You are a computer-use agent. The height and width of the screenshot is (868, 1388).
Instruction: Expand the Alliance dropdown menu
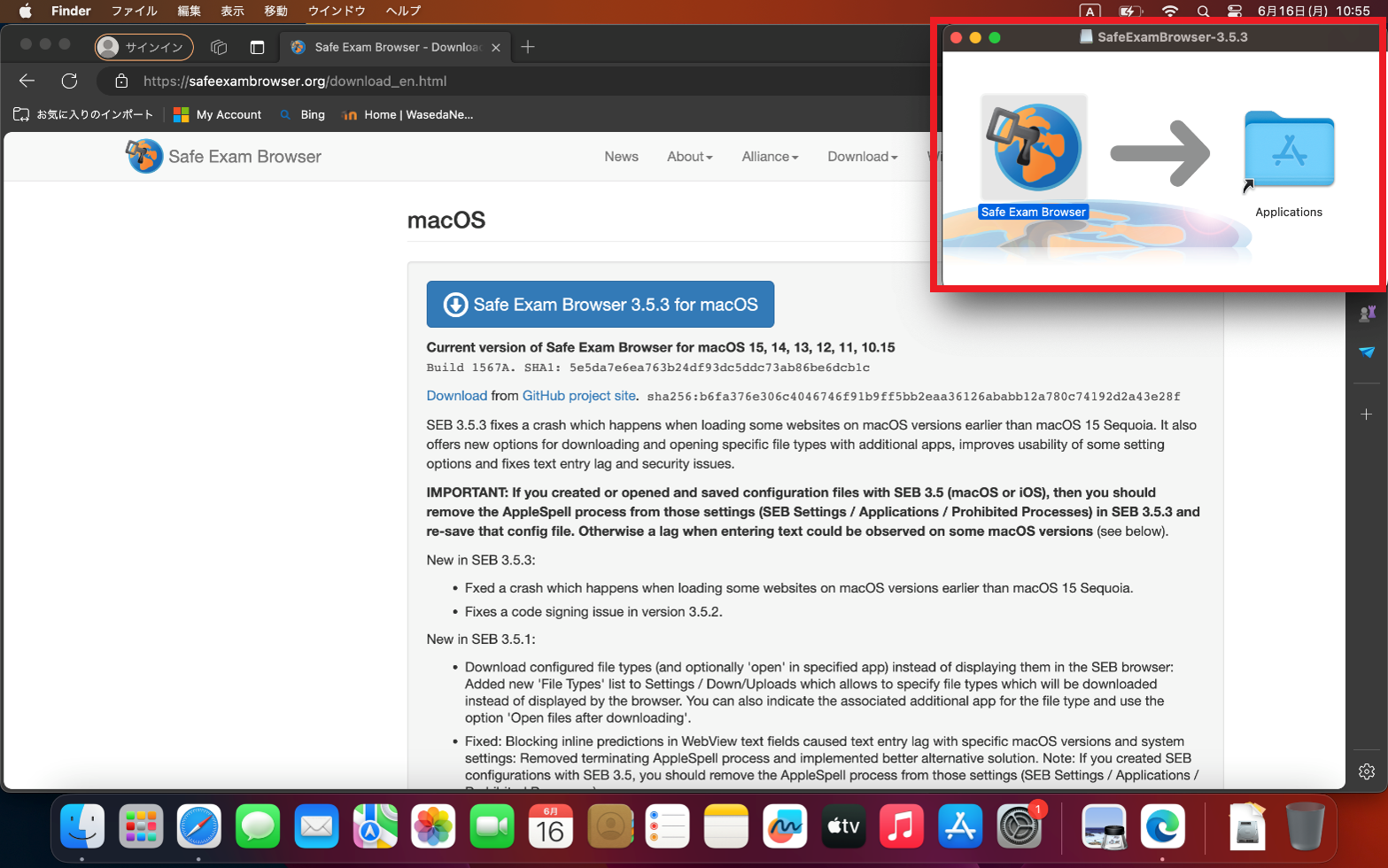(770, 157)
